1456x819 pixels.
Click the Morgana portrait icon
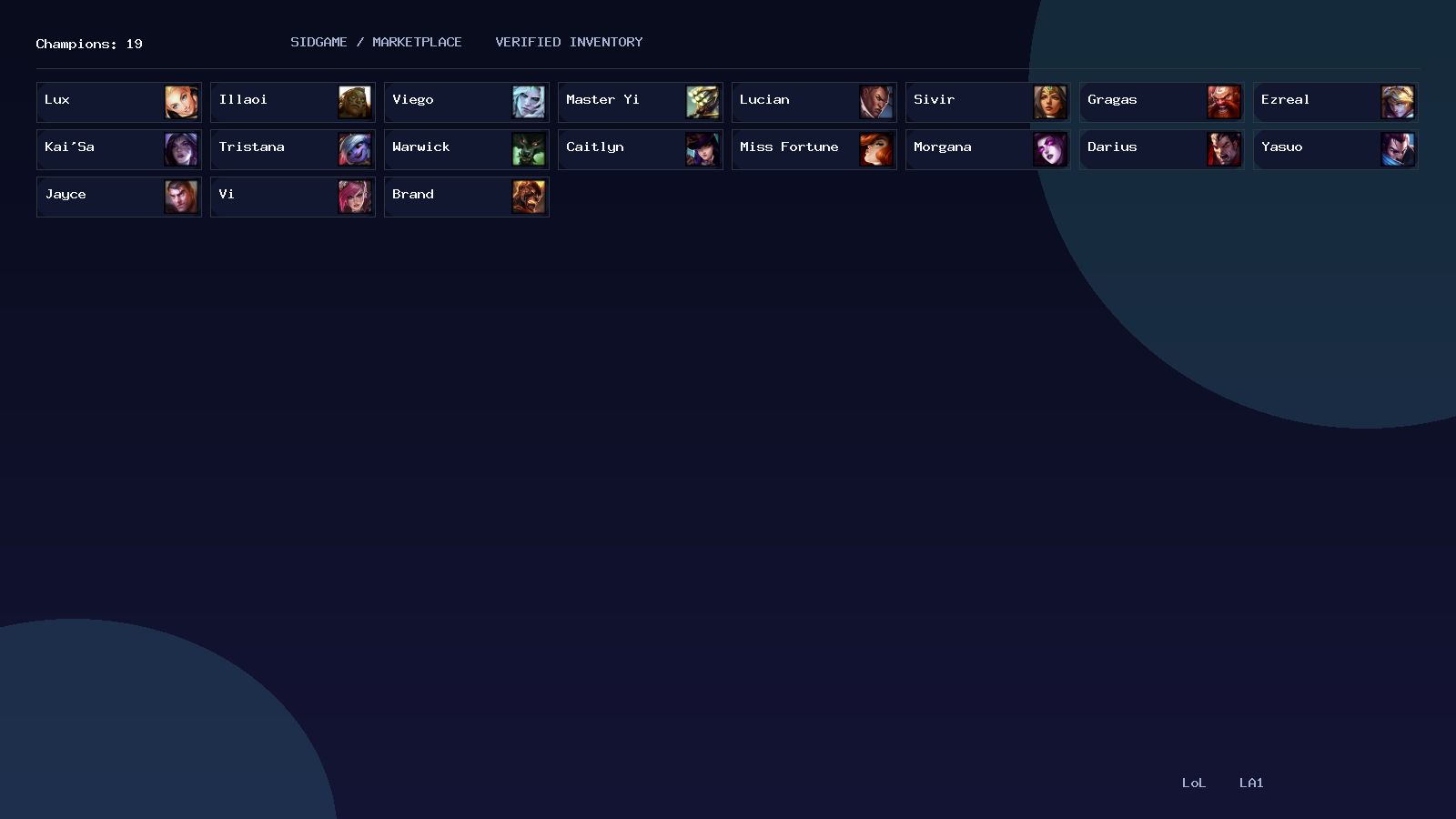[1050, 149]
